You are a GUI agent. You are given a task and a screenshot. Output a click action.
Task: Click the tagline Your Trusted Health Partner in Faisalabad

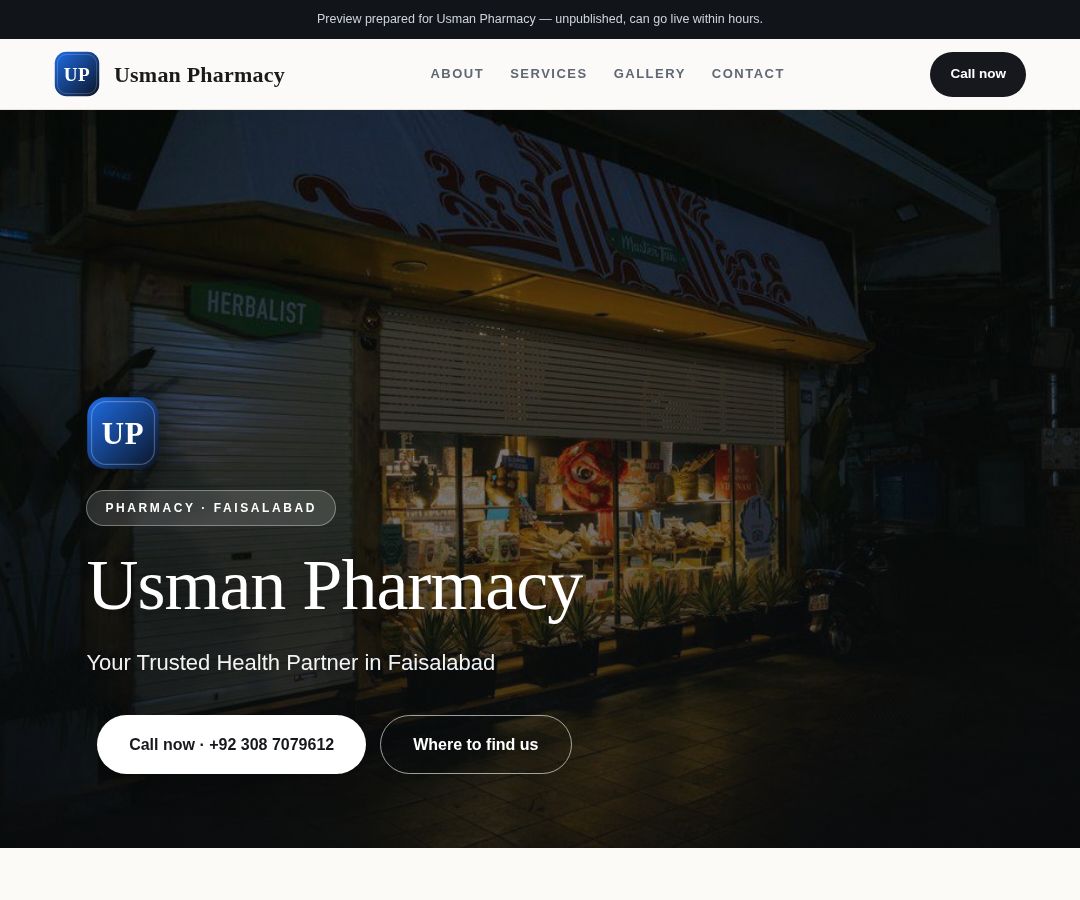coord(291,662)
